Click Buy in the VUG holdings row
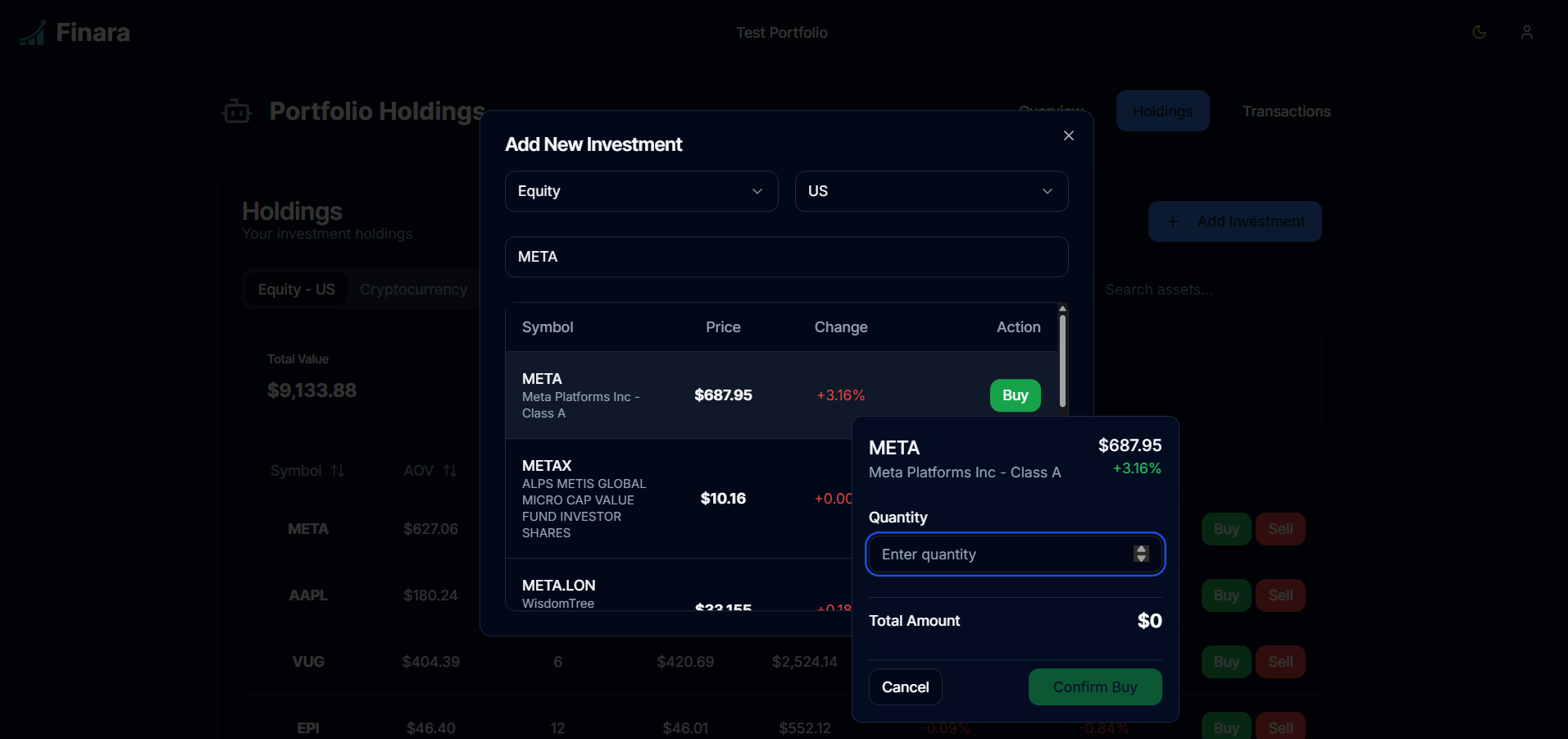 1226,662
